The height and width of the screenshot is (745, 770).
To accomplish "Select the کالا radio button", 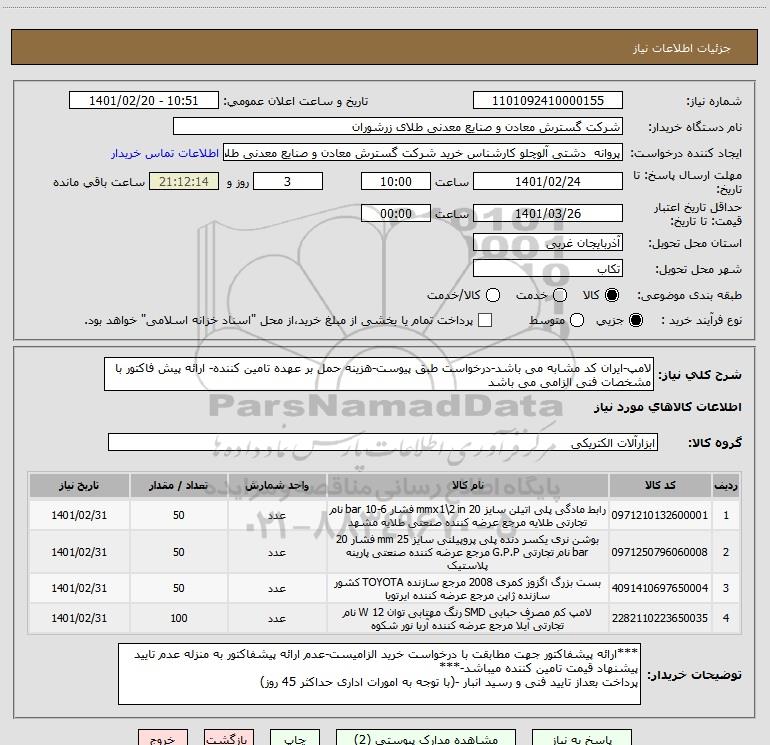I will [612, 295].
